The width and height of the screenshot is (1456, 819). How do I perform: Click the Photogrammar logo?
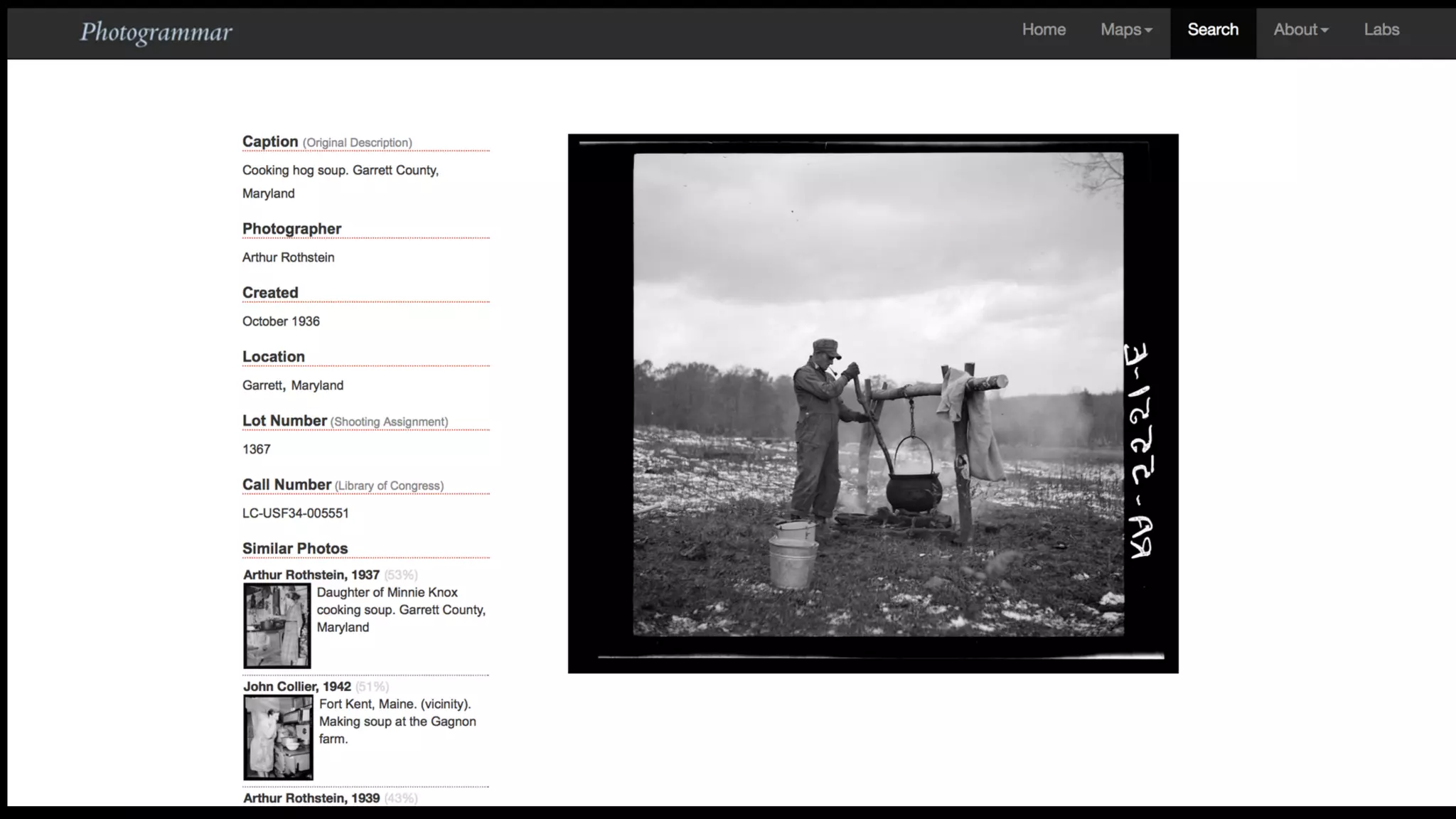click(x=156, y=32)
